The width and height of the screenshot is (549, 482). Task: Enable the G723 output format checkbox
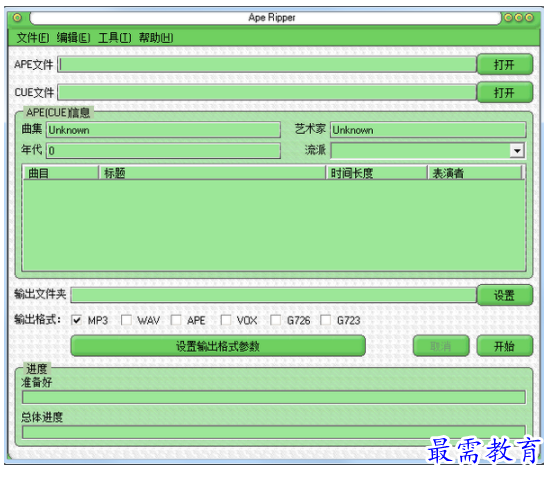[326, 320]
